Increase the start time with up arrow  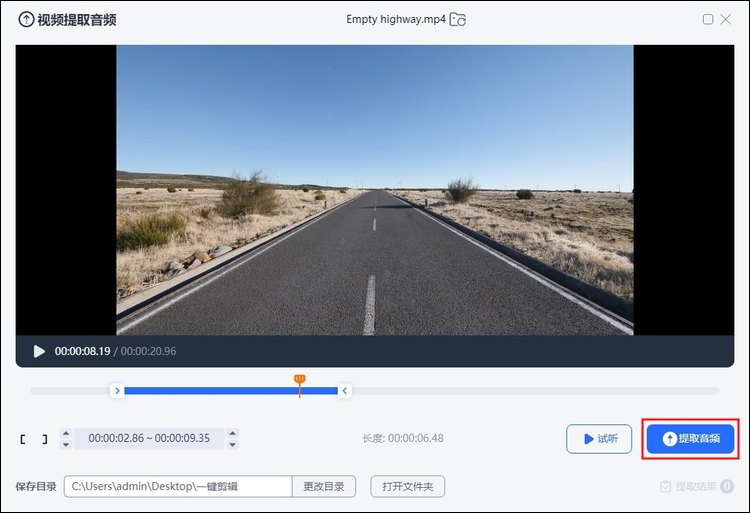tap(66, 433)
